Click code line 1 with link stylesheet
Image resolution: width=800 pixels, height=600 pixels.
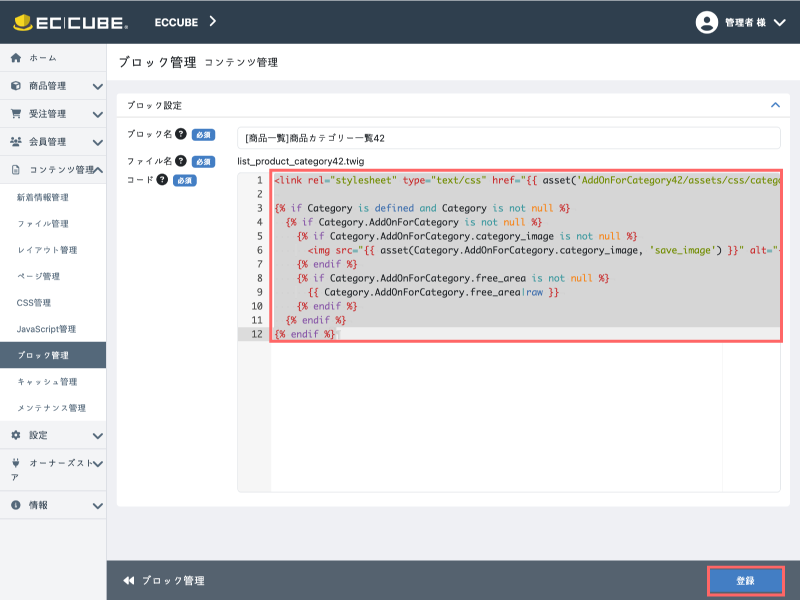[527, 180]
